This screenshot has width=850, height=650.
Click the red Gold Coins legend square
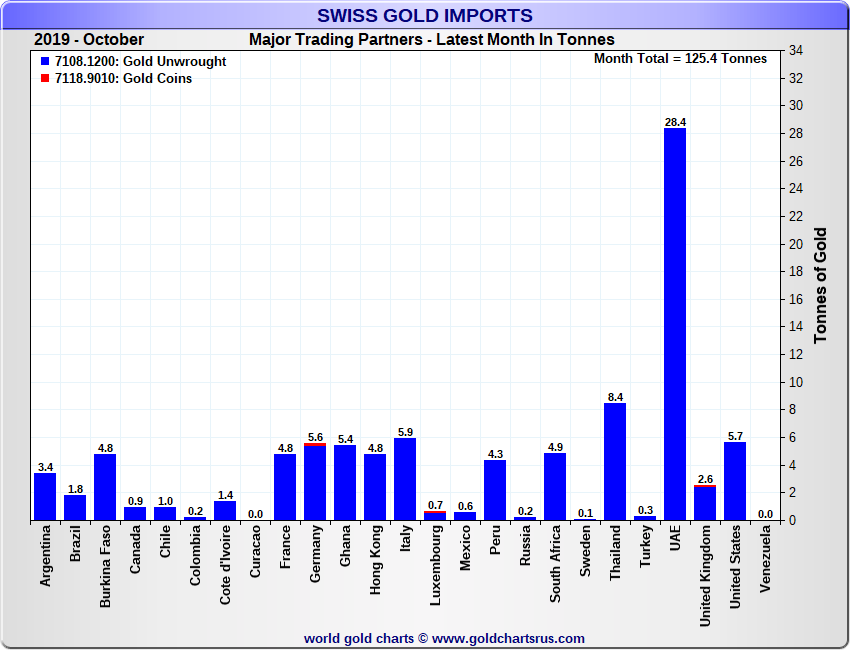(x=45, y=79)
